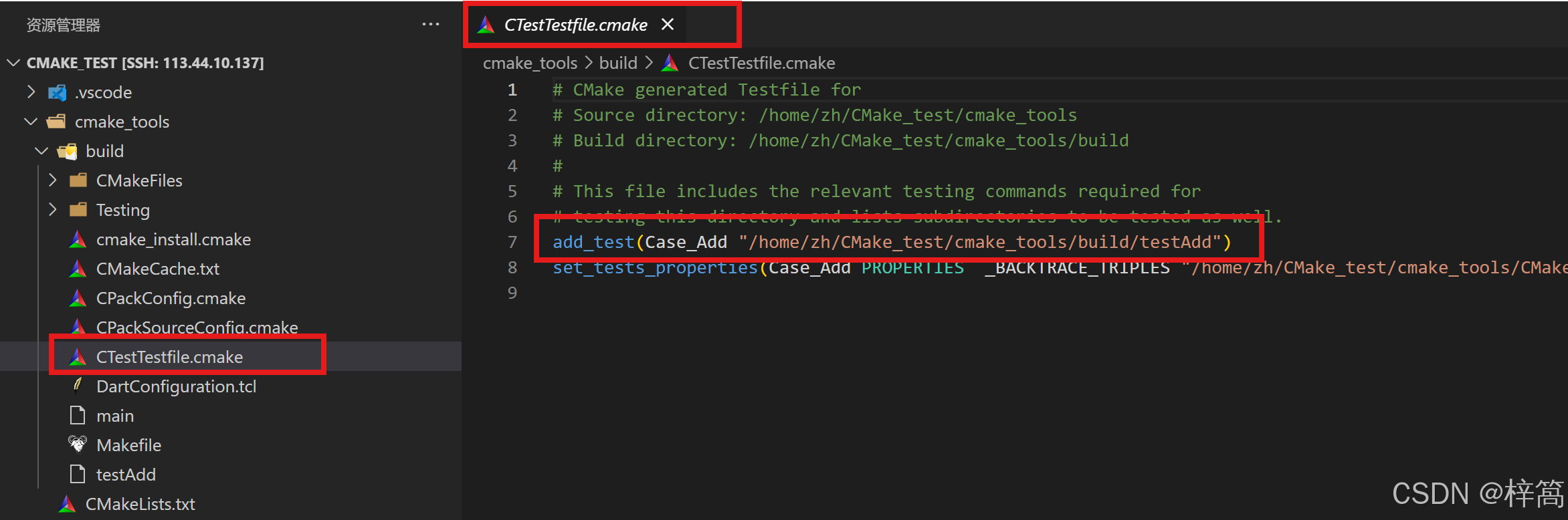Click the build folder icon
The height and width of the screenshot is (520, 1568).
tap(67, 152)
